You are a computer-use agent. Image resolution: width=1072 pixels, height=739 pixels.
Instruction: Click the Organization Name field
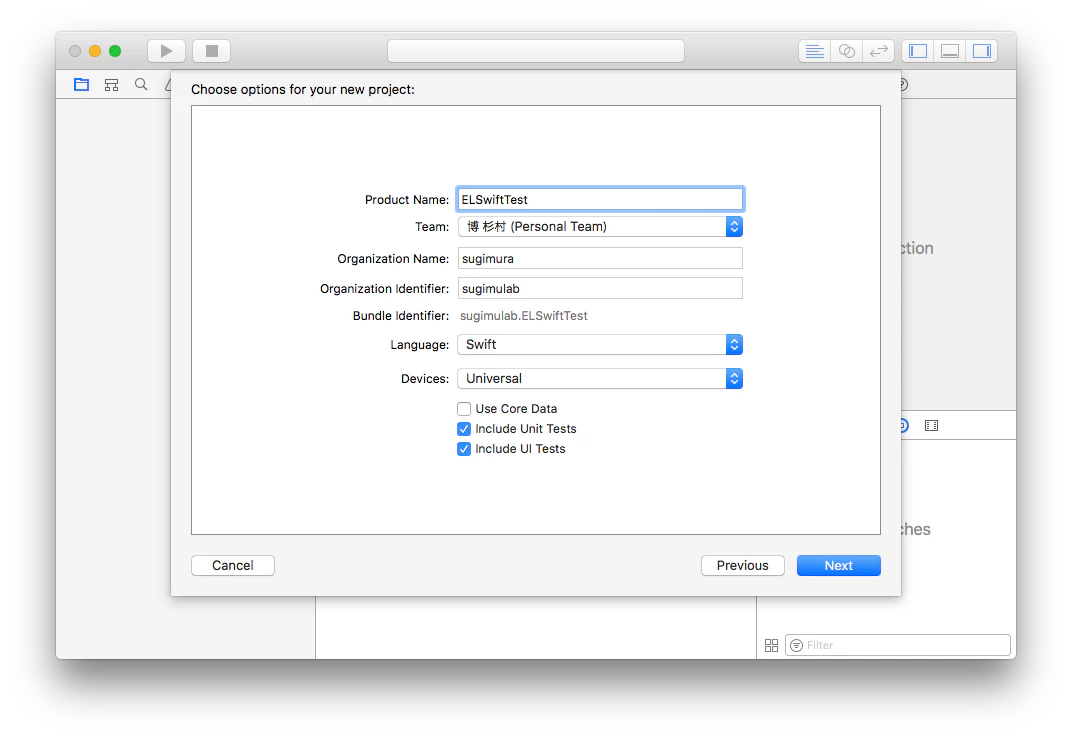click(x=600, y=258)
